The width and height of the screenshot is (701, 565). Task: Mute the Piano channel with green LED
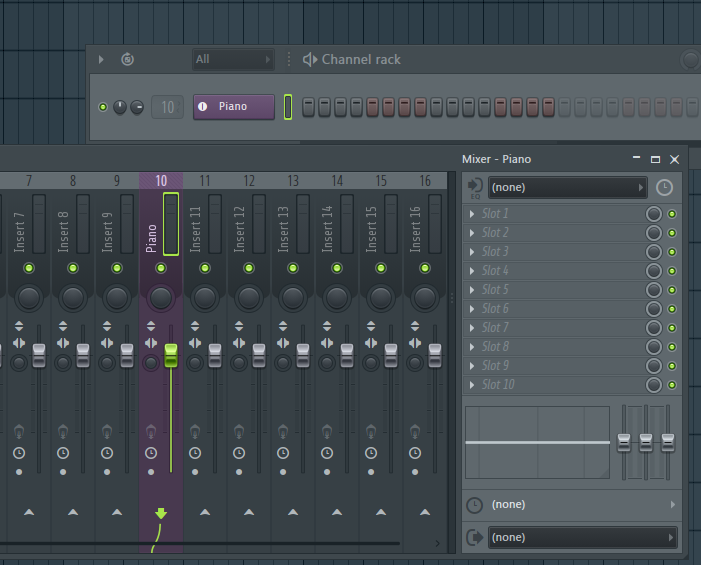click(x=103, y=107)
